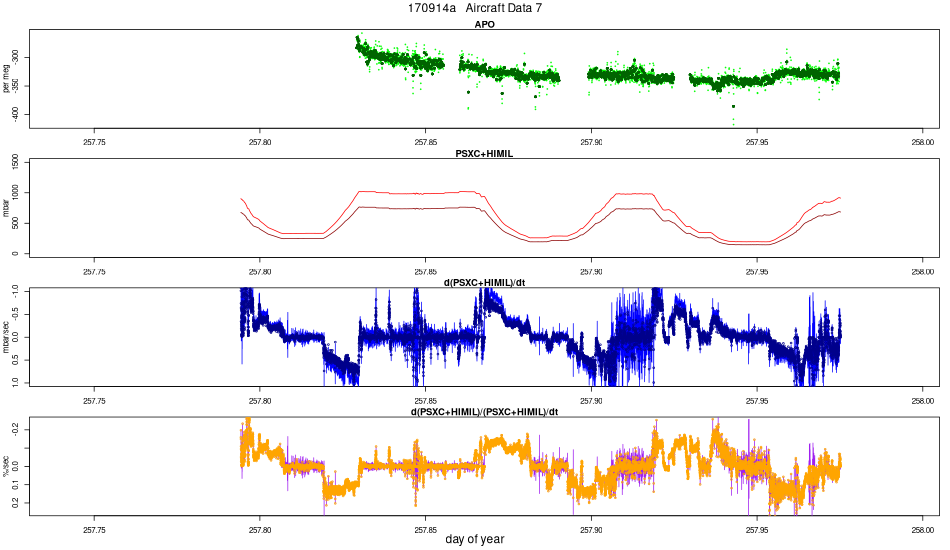Click the PSXC+HIMIL panel title

(x=484, y=154)
